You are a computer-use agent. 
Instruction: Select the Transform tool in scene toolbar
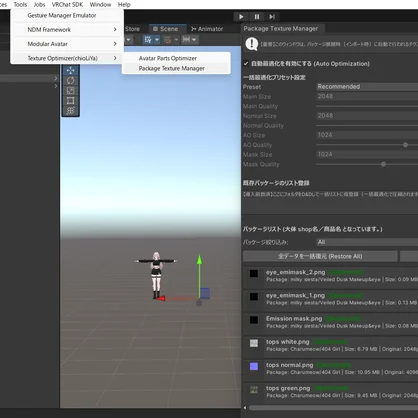tap(70, 111)
